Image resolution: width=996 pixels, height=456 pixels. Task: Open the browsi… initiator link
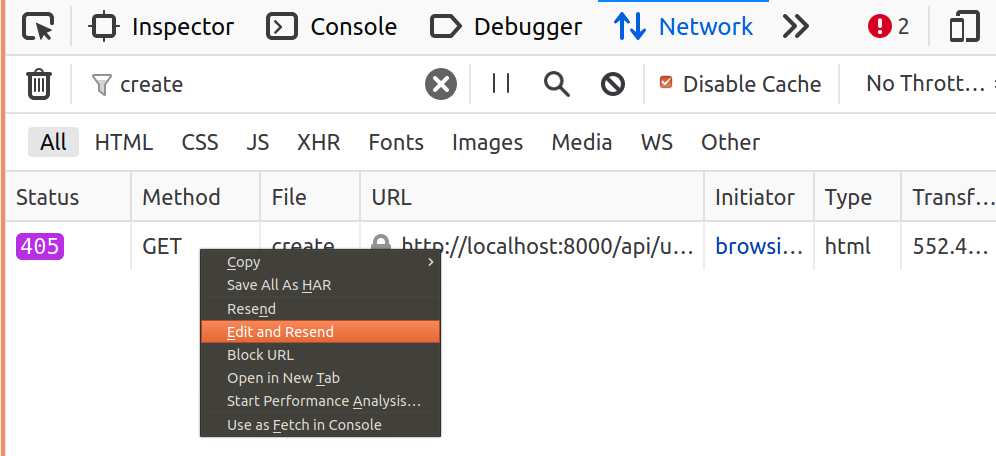click(759, 246)
